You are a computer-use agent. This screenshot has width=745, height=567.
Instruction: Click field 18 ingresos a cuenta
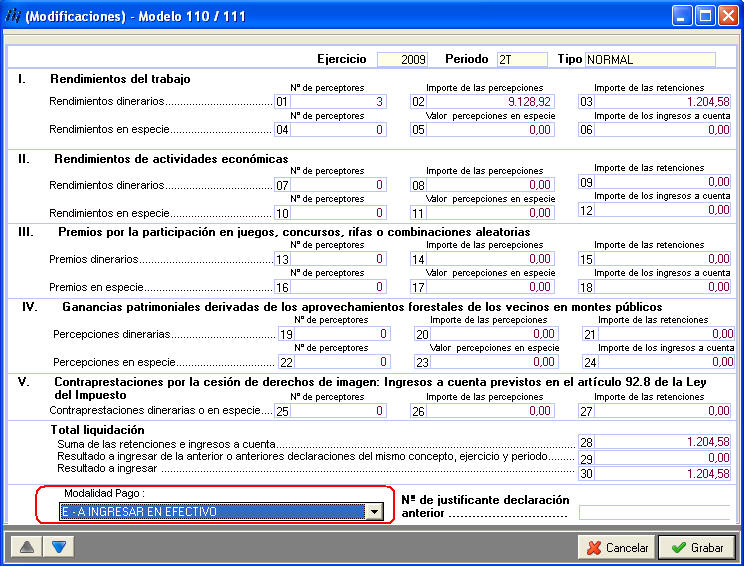662,287
